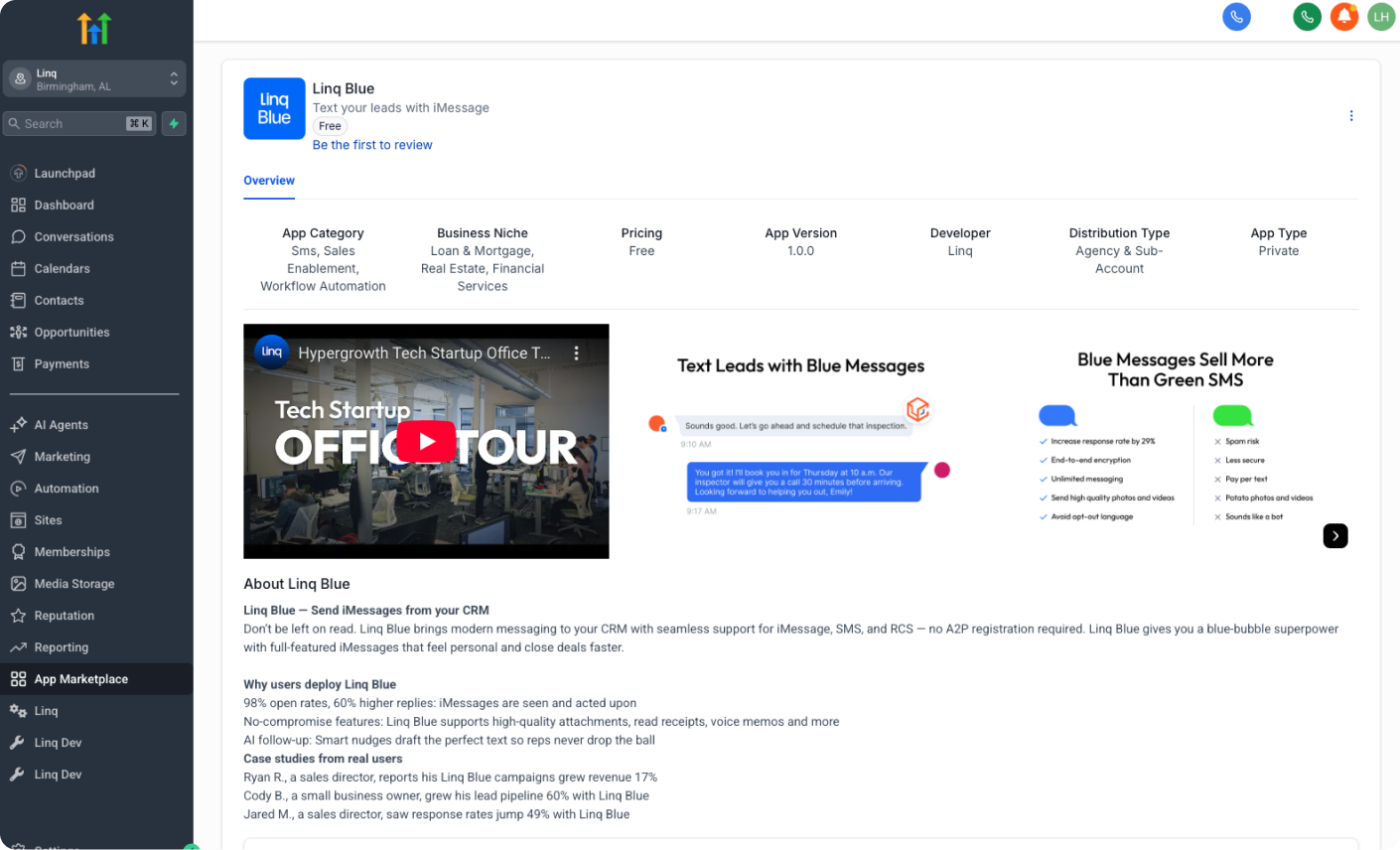Image resolution: width=1400 pixels, height=850 pixels.
Task: Open the Linq Birmingham account switcher
Action: 94,78
